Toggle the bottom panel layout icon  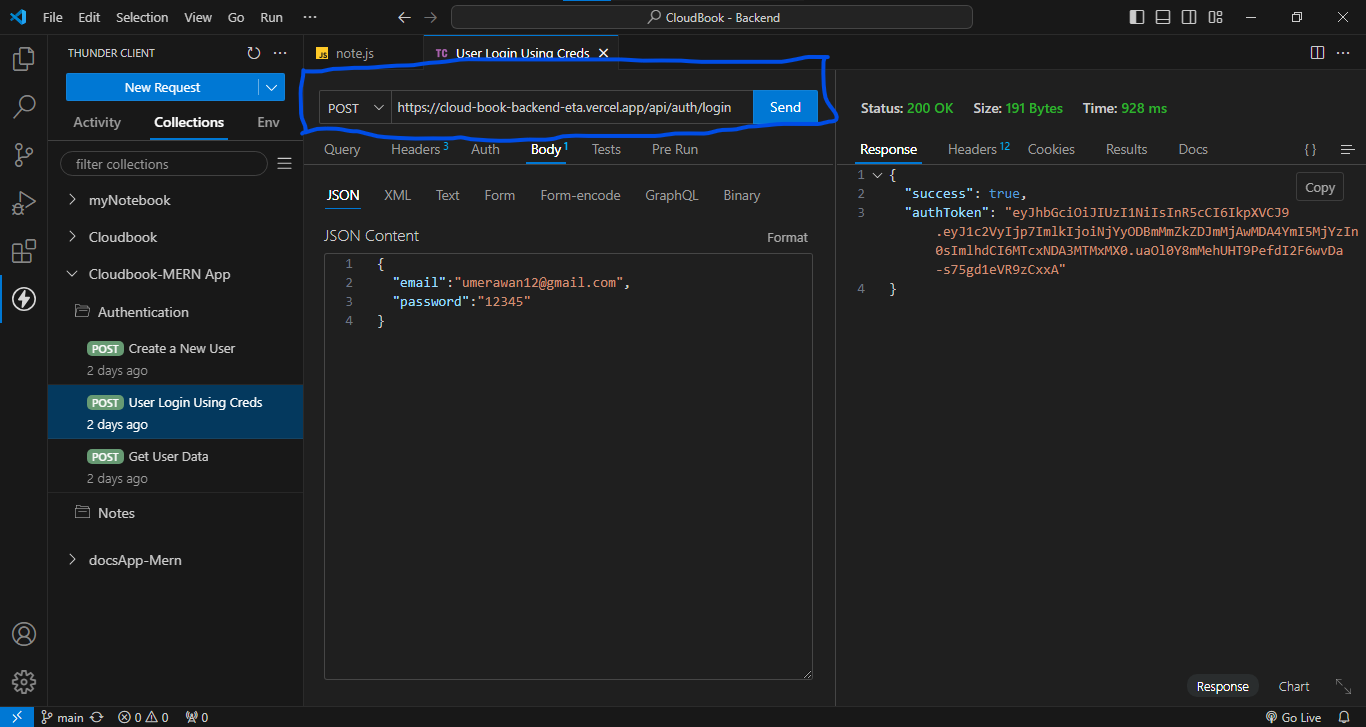(x=1163, y=17)
